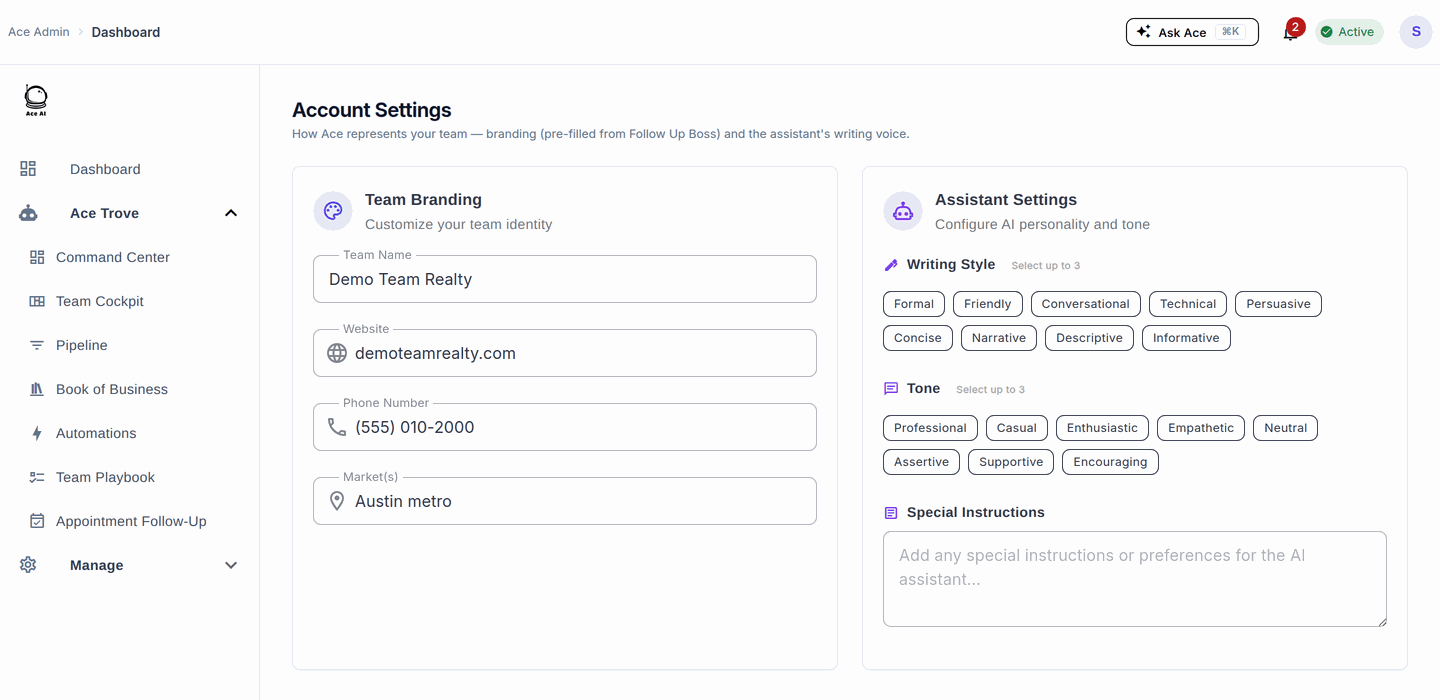Toggle the Descriptive writing style
The image size is (1440, 700).
click(1089, 338)
